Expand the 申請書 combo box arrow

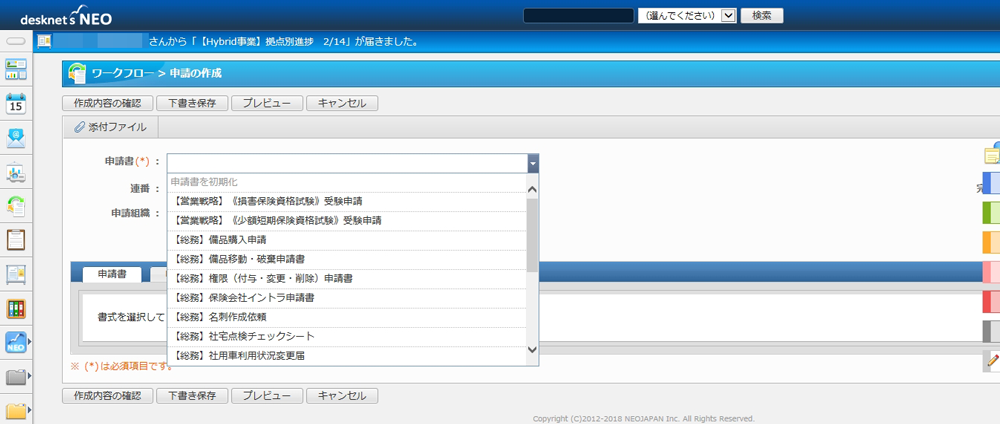point(533,161)
